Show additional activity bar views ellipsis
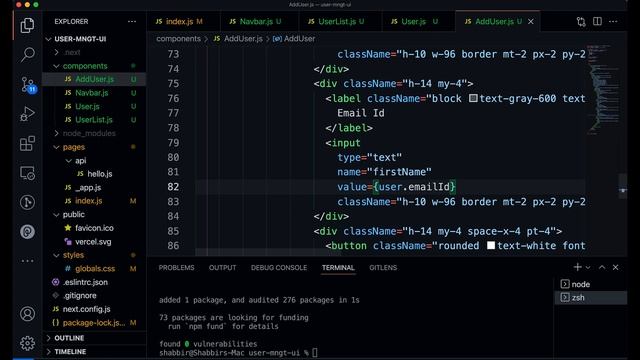The height and width of the screenshot is (360, 640). point(27,261)
